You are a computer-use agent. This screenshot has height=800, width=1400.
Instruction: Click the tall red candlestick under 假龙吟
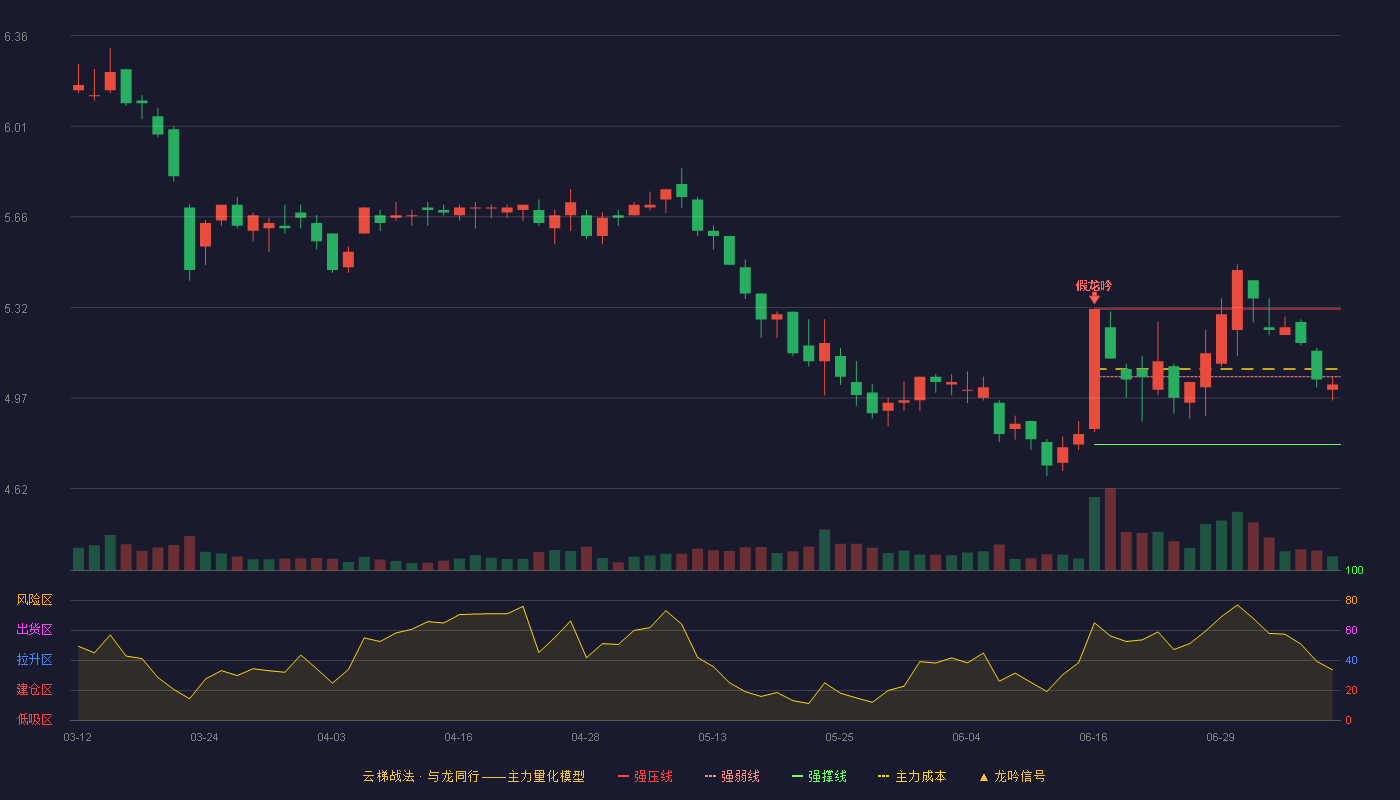pyautogui.click(x=1094, y=369)
